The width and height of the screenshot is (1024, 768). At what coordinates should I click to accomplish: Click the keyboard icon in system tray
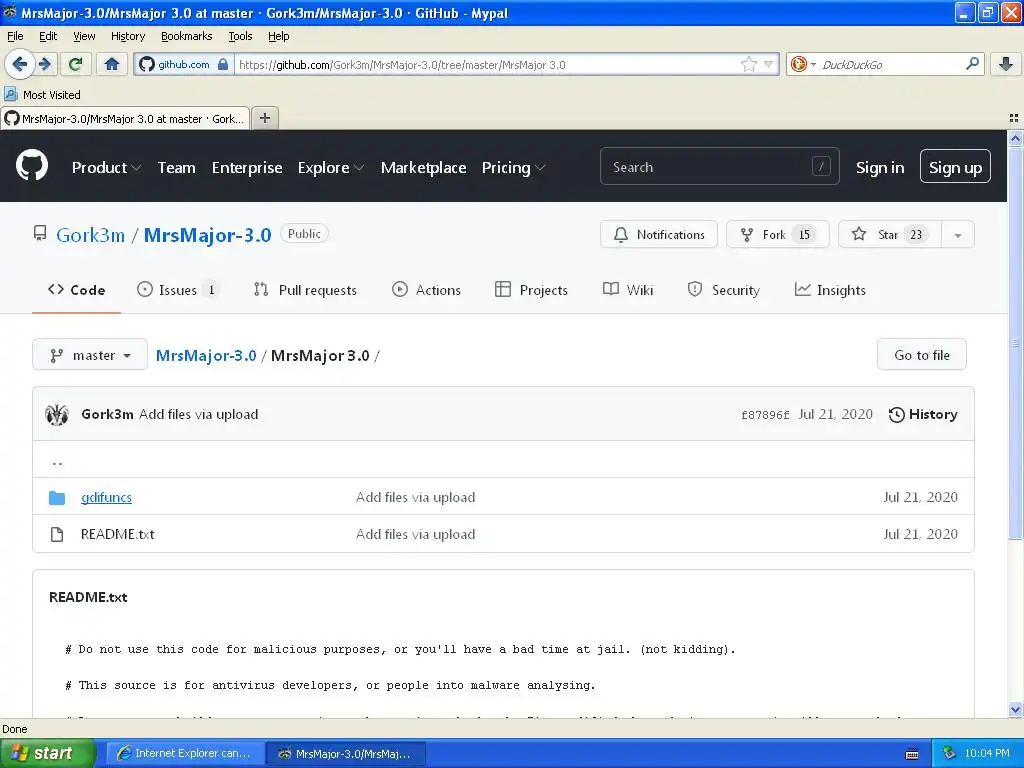click(x=912, y=754)
